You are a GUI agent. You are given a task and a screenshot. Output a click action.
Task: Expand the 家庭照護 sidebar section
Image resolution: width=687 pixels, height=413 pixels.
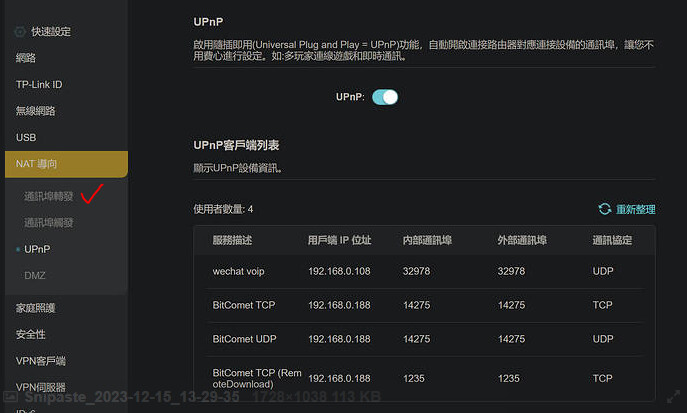tap(35, 308)
